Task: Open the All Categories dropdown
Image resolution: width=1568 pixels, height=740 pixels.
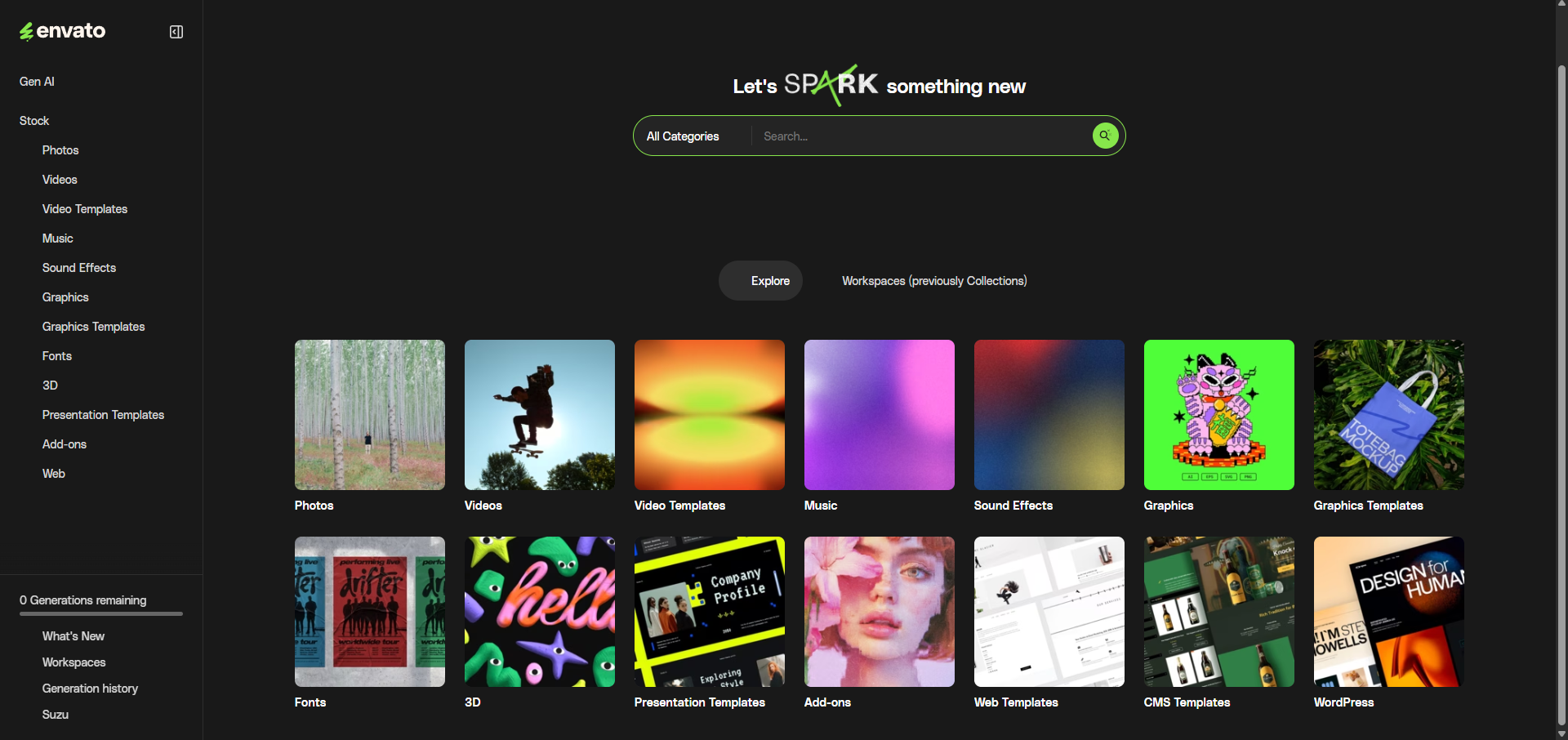Action: click(683, 136)
